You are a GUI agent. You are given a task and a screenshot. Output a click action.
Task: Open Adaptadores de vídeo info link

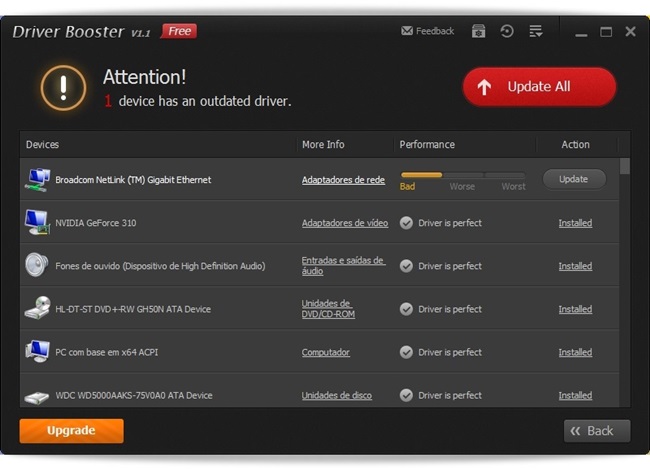(x=345, y=223)
